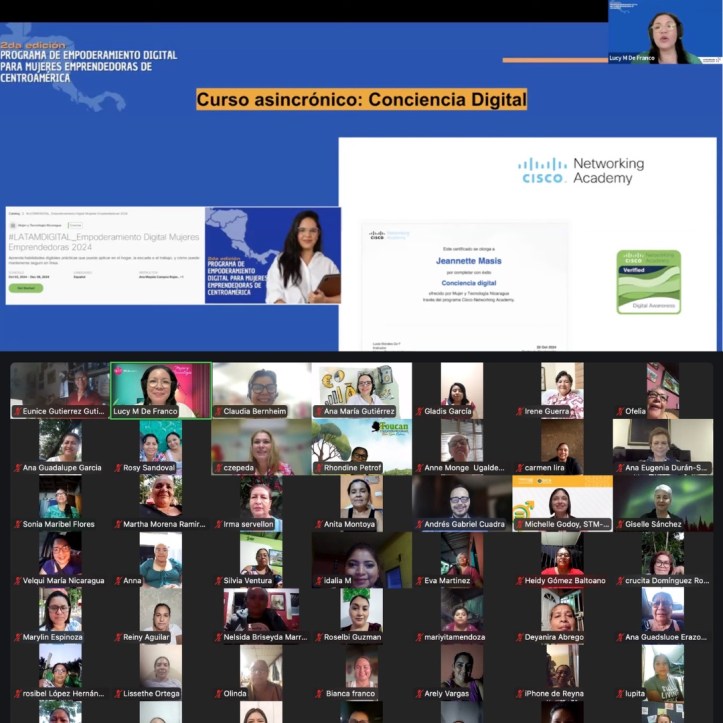Click the muted mic icon beside idalia M

click(319, 581)
